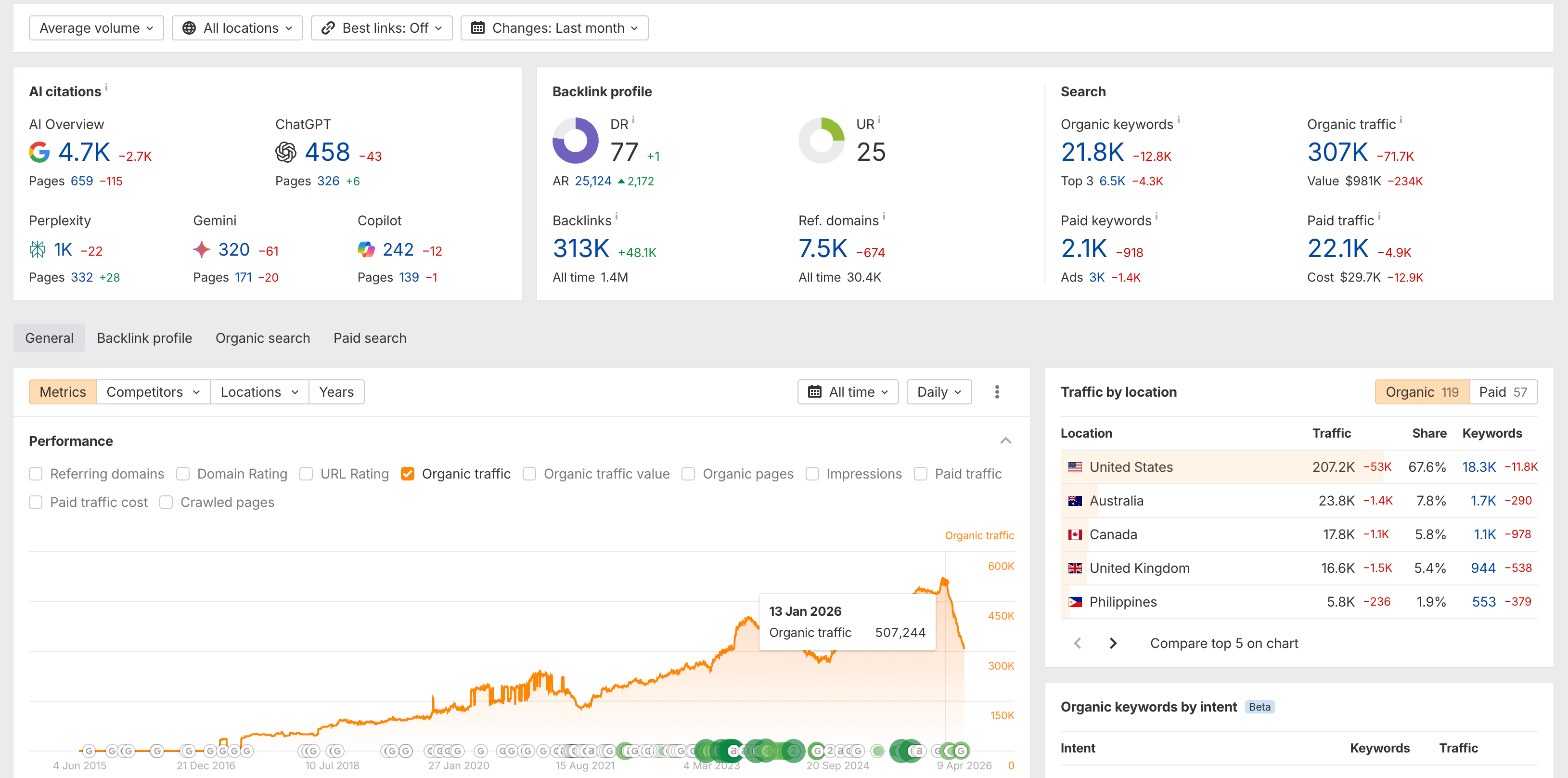The width and height of the screenshot is (1568, 778).
Task: Uncheck the Organic traffic checkbox
Action: tap(408, 474)
